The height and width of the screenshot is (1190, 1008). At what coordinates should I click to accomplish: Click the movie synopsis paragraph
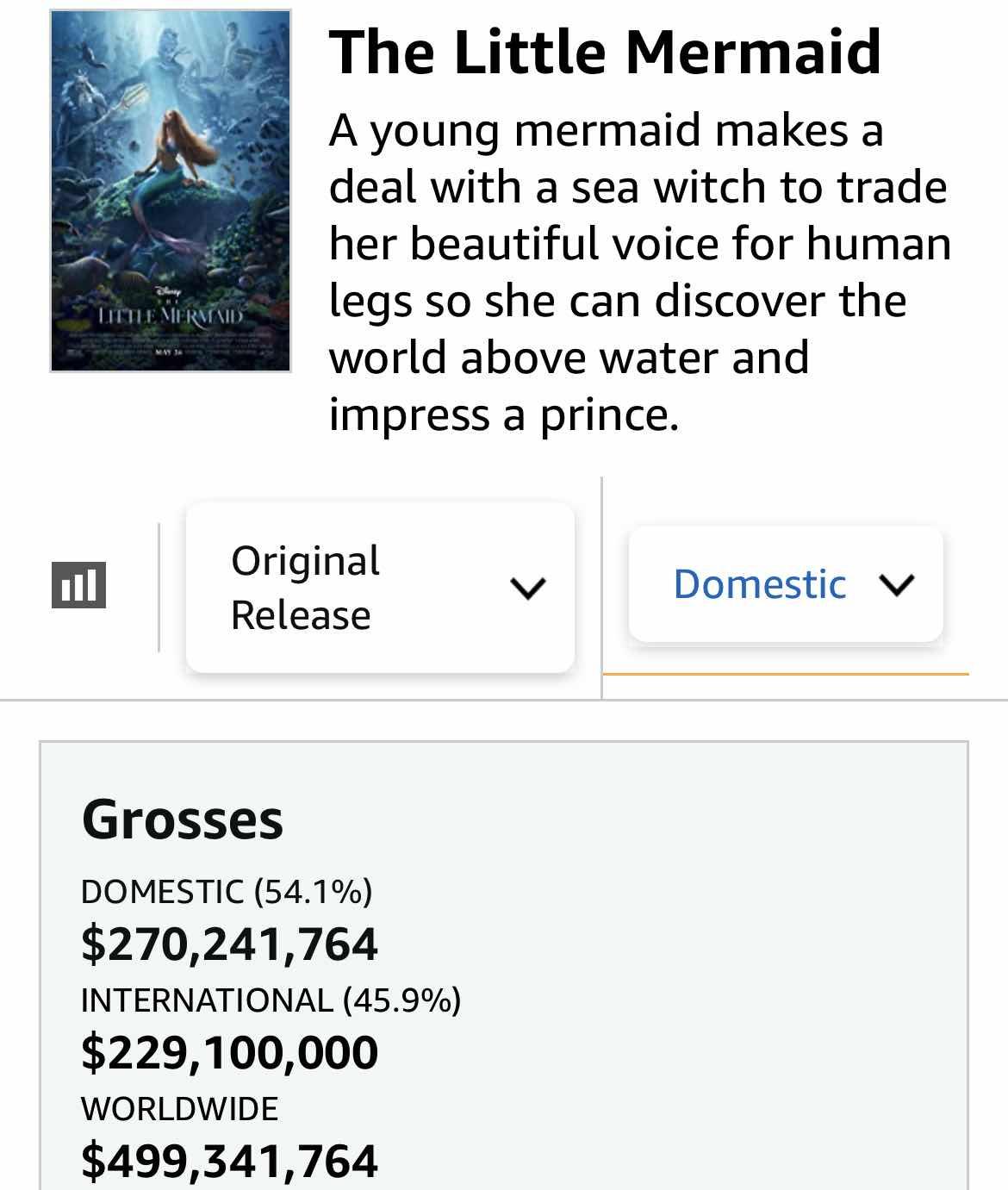pyautogui.click(x=639, y=272)
